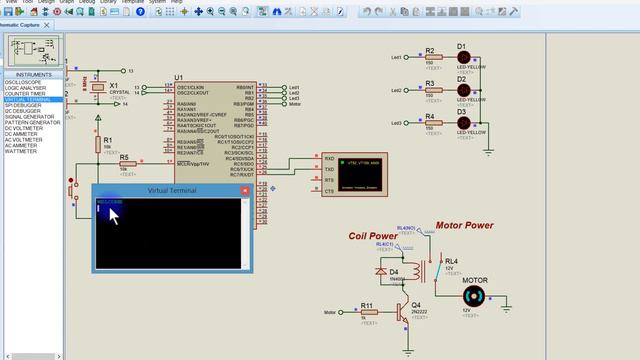640x360 pixels.
Task: Click the Zoom to Area icon
Action: (x=245, y=12)
